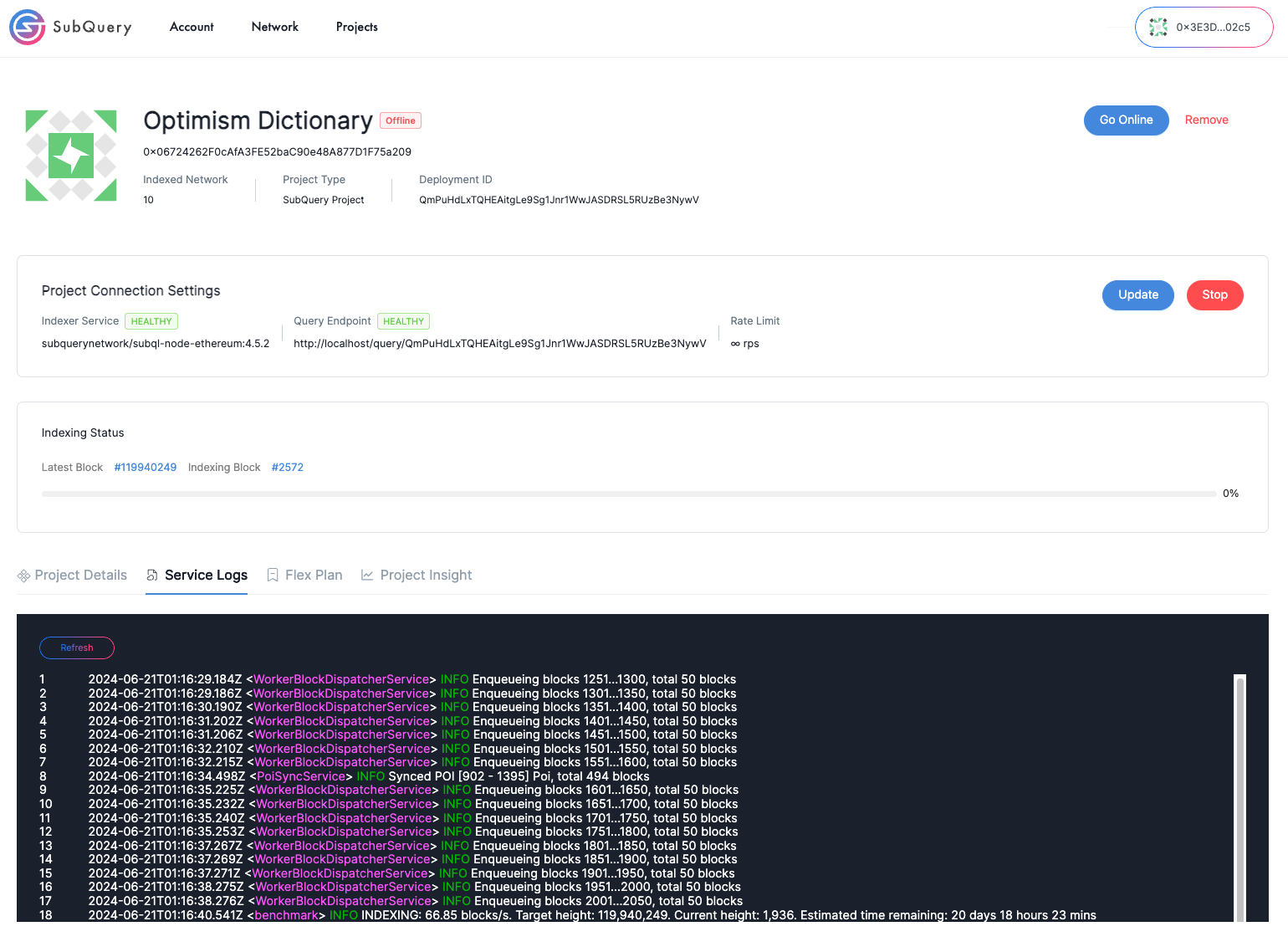
Task: Open the Account menu
Action: pos(192,27)
